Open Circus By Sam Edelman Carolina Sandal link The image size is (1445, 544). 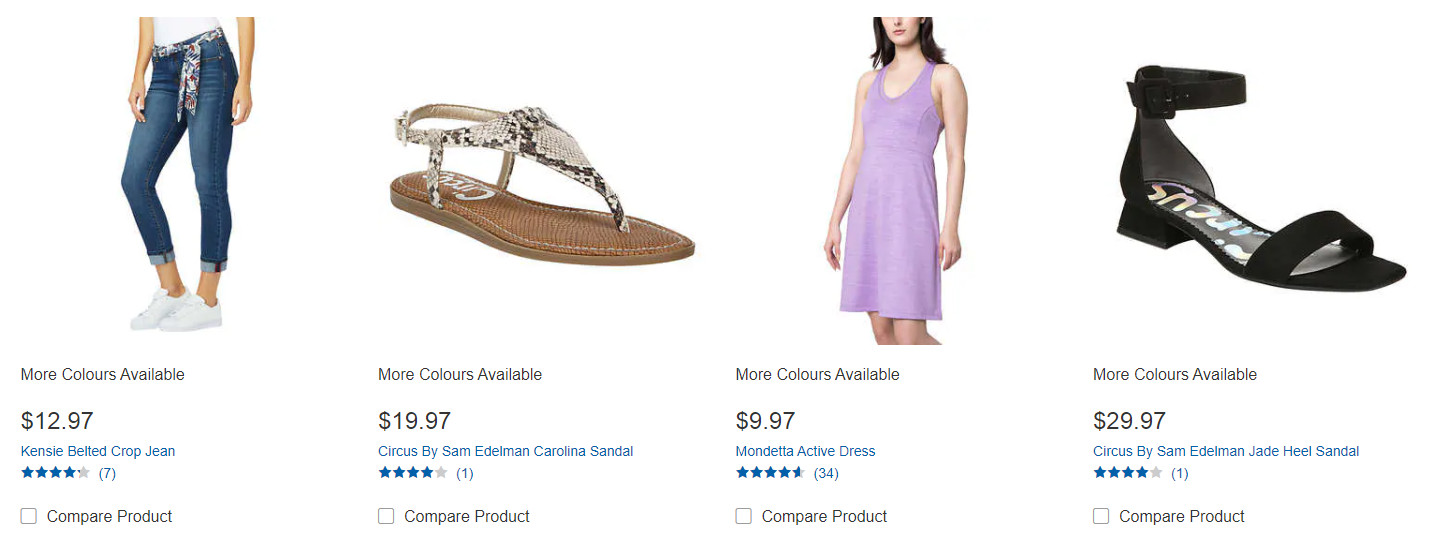505,451
